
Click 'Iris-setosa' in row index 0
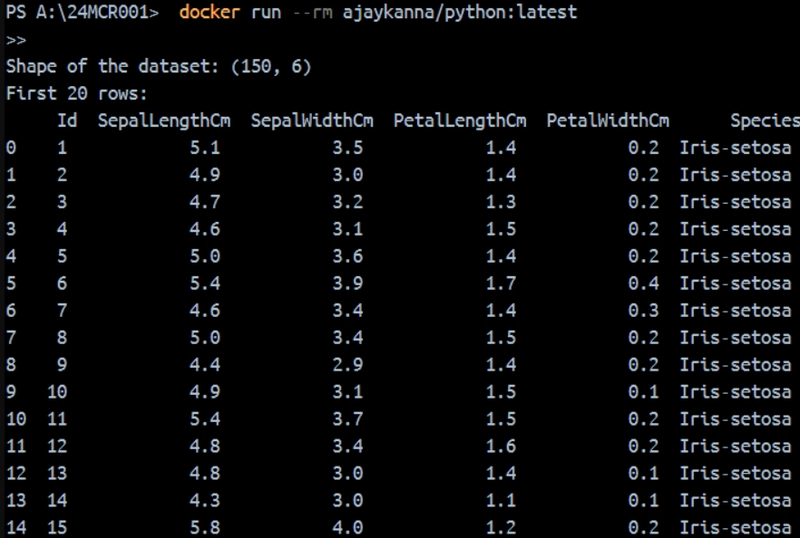pos(735,148)
